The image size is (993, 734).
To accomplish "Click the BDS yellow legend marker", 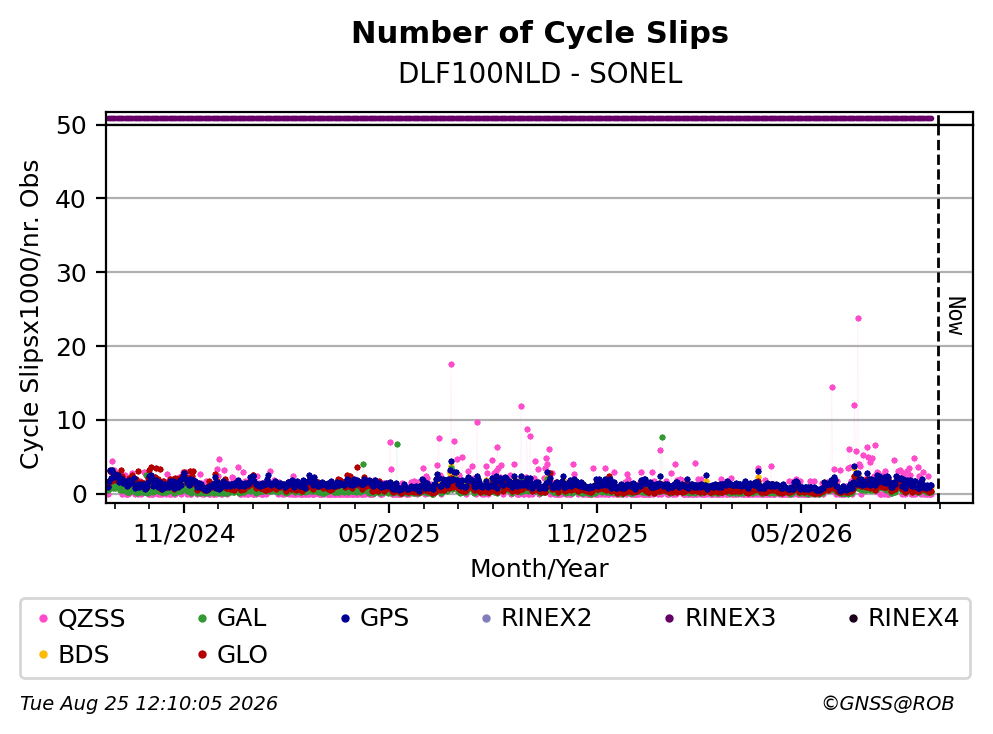I will pyautogui.click(x=43, y=655).
